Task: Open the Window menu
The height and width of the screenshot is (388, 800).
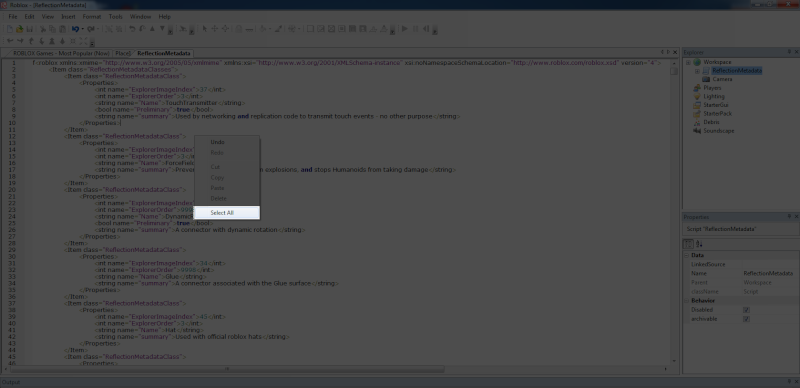Action: coord(140,17)
